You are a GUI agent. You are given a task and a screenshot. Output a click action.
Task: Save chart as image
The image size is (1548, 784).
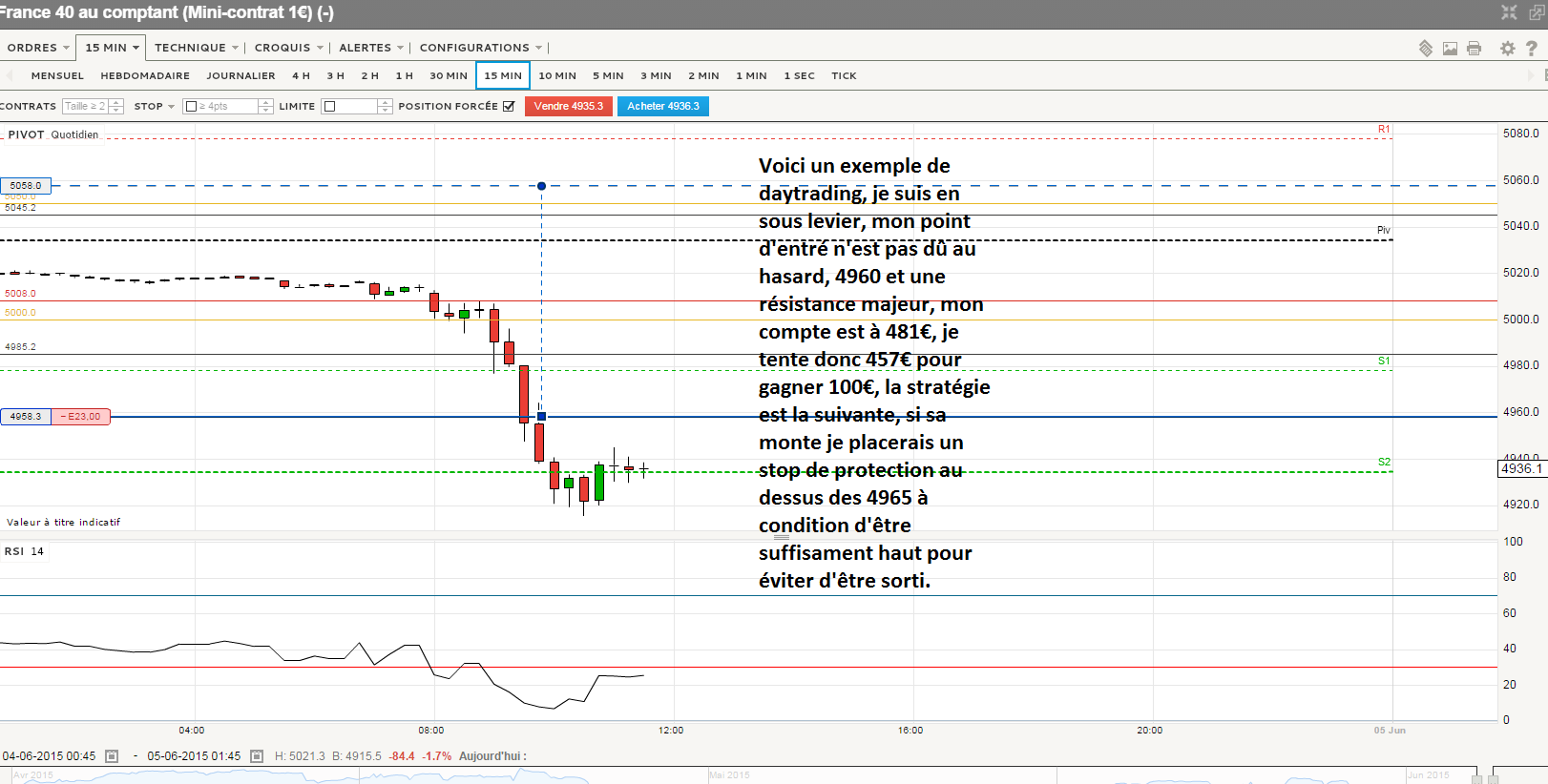pos(1450,48)
